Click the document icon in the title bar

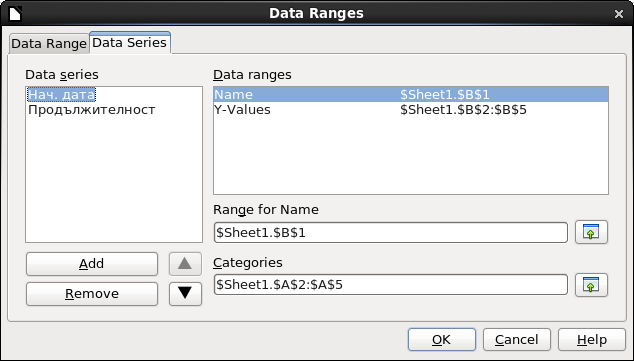coord(15,13)
